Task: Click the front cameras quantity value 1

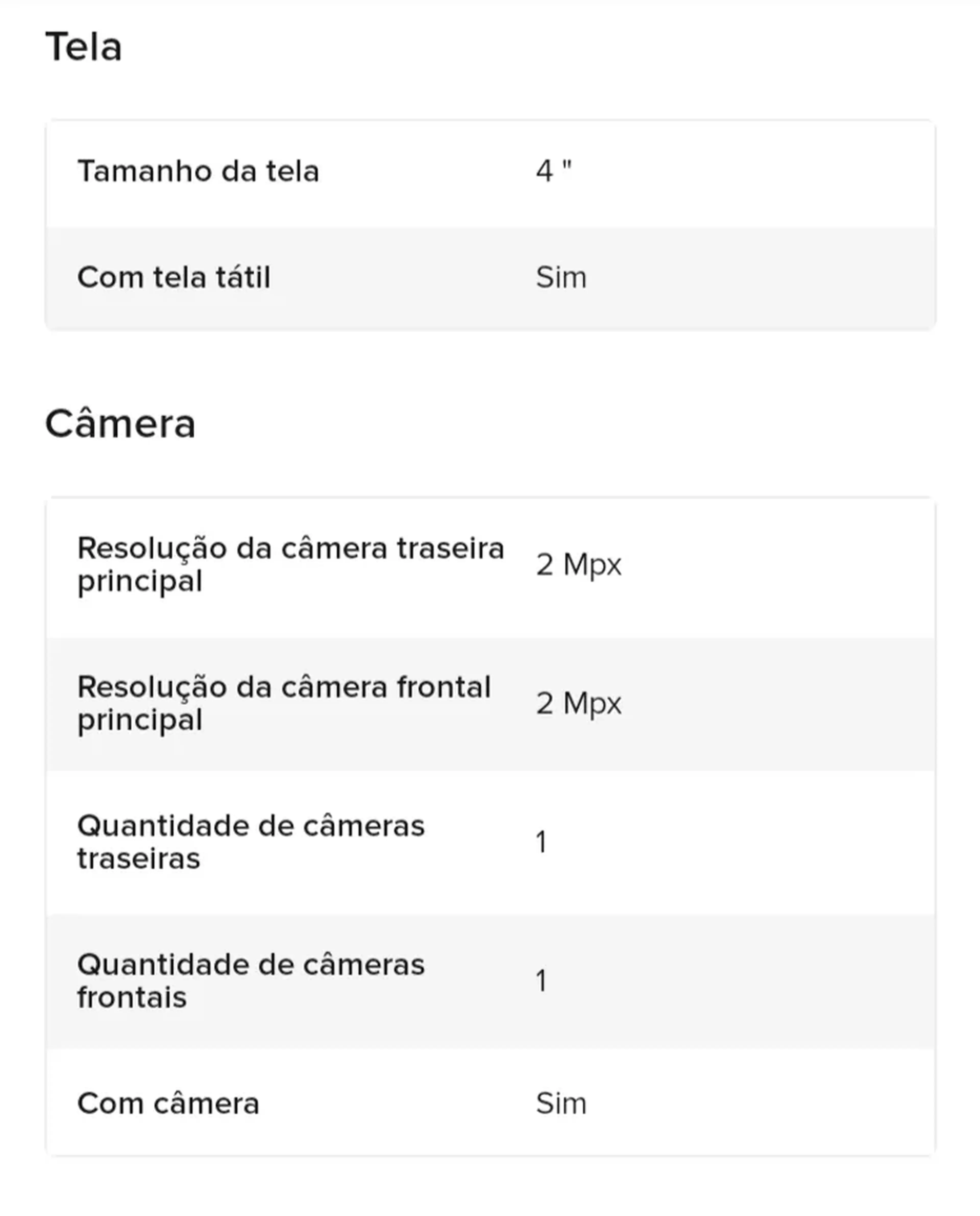Action: 541,981
